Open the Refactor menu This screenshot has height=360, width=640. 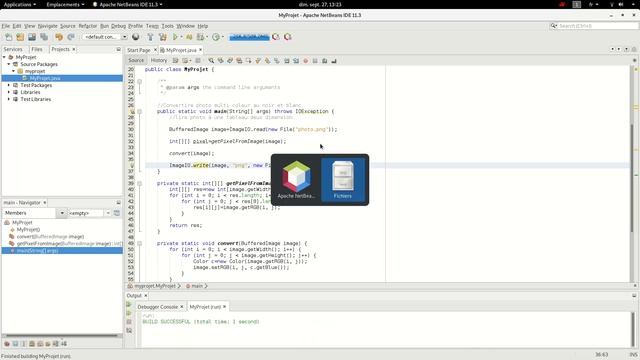point(88,26)
